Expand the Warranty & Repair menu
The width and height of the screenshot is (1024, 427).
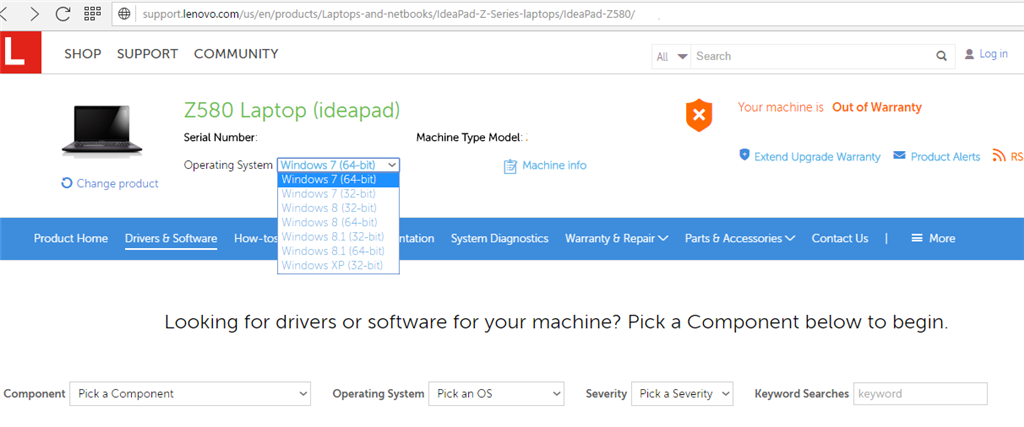(x=616, y=238)
